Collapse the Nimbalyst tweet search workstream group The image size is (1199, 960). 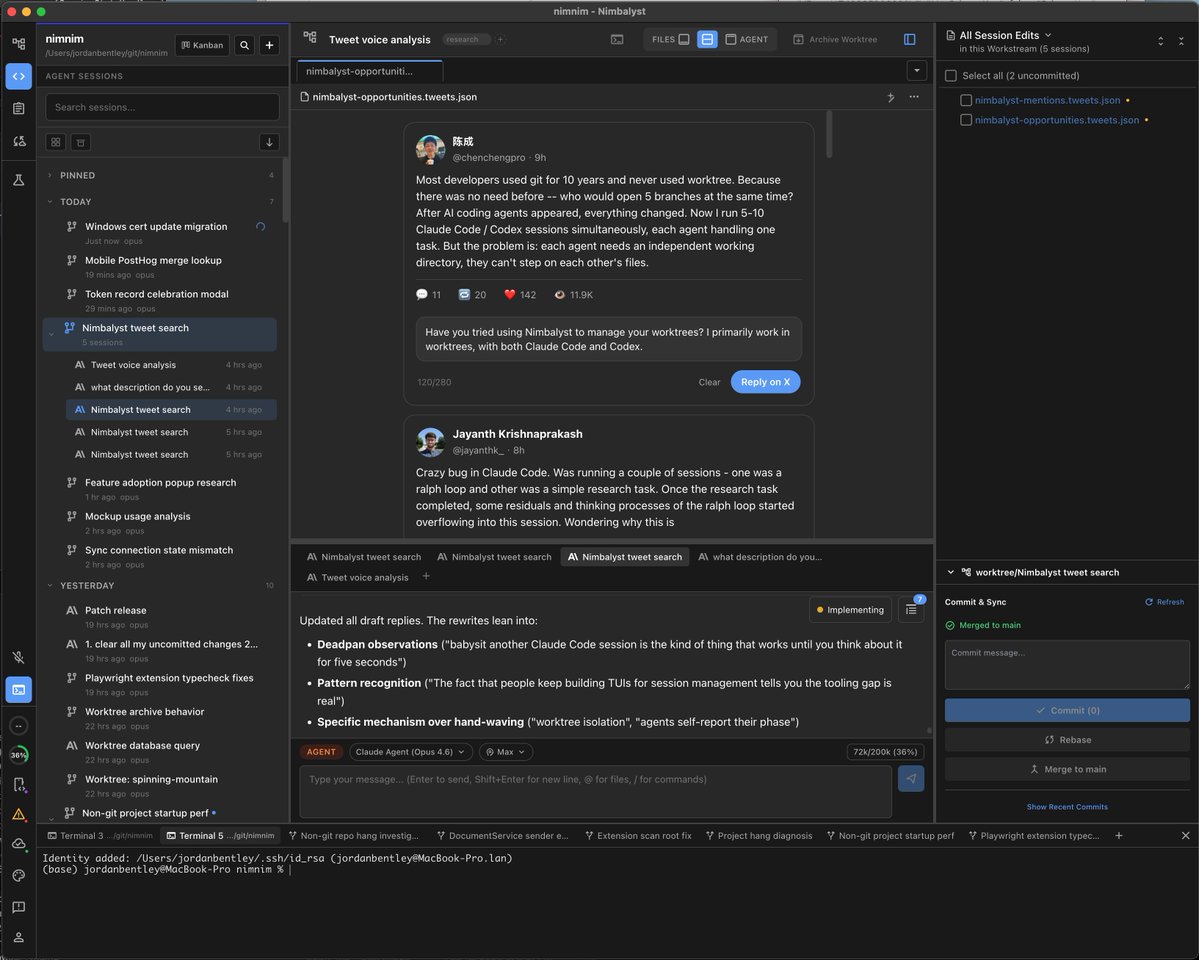click(50, 334)
